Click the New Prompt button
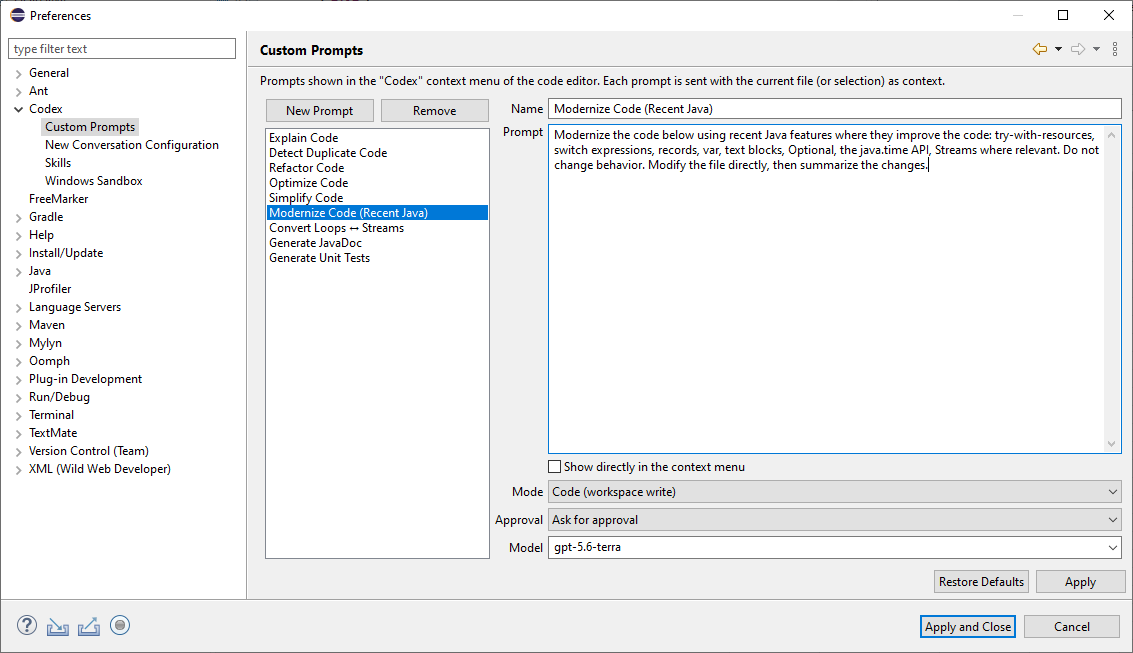This screenshot has width=1133, height=653. tap(319, 111)
